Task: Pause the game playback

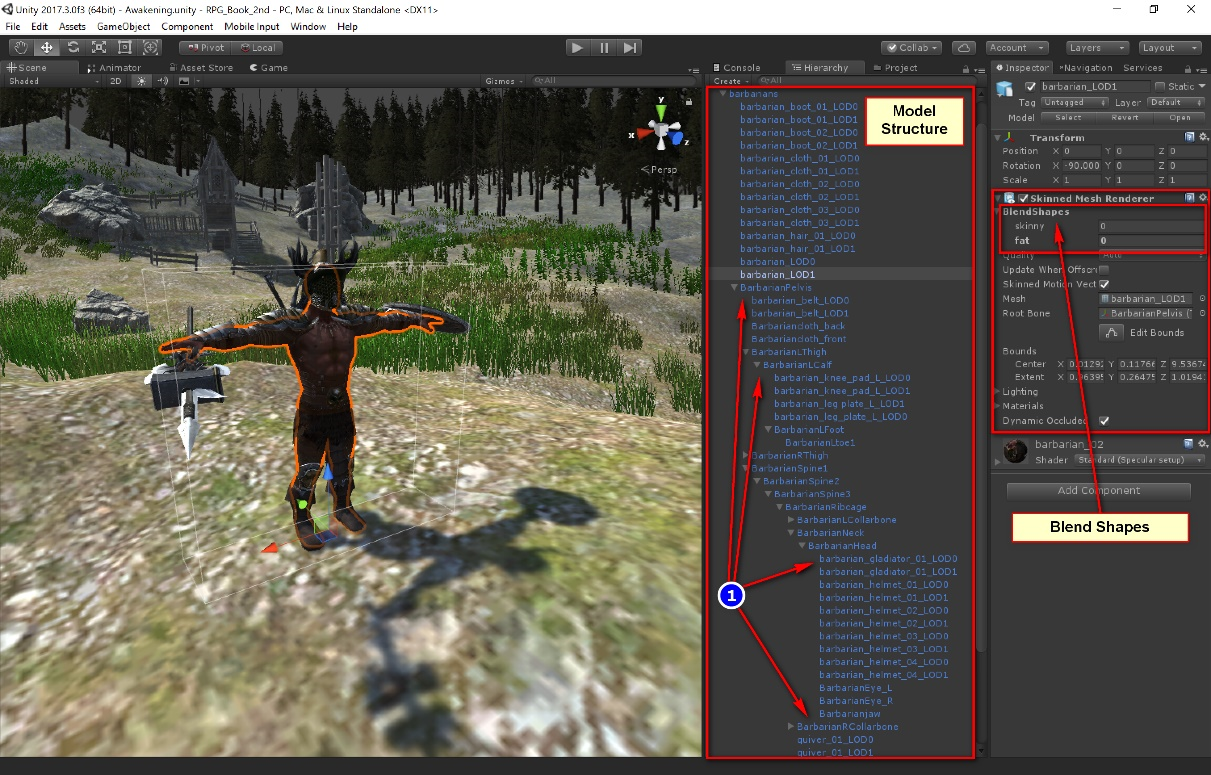Action: (x=604, y=47)
